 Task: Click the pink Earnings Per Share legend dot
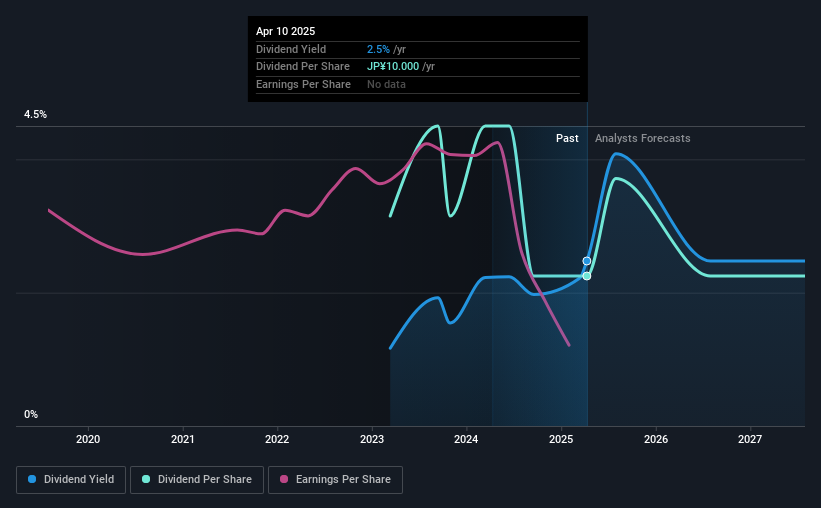(284, 480)
